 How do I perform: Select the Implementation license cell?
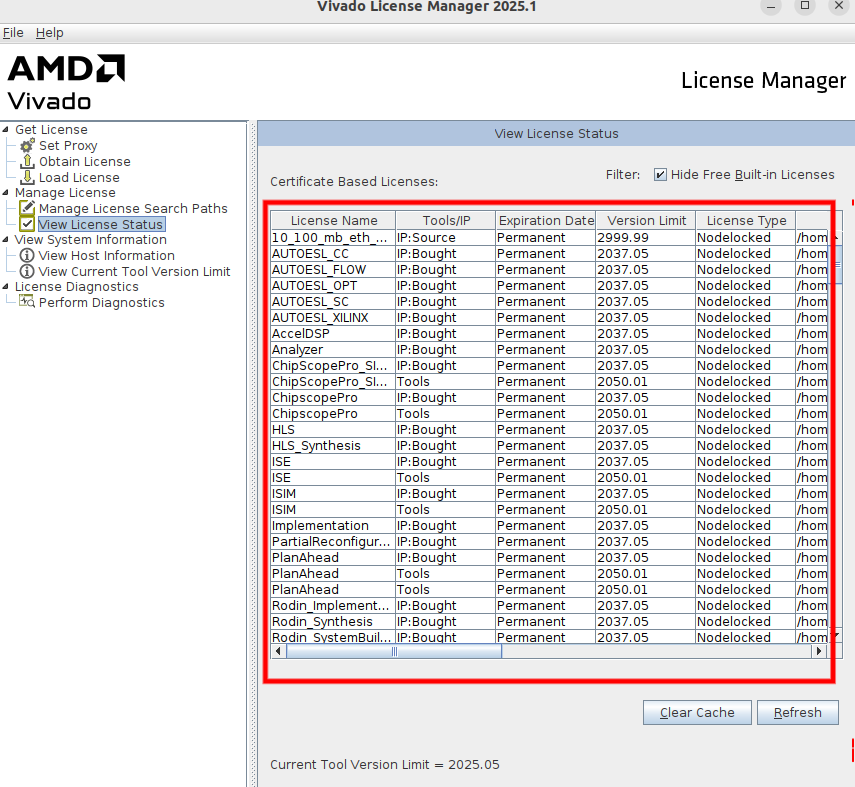pyautogui.click(x=333, y=525)
